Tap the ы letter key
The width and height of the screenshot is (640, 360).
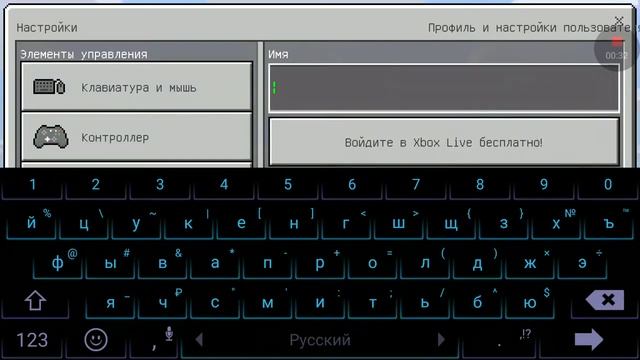[110, 263]
